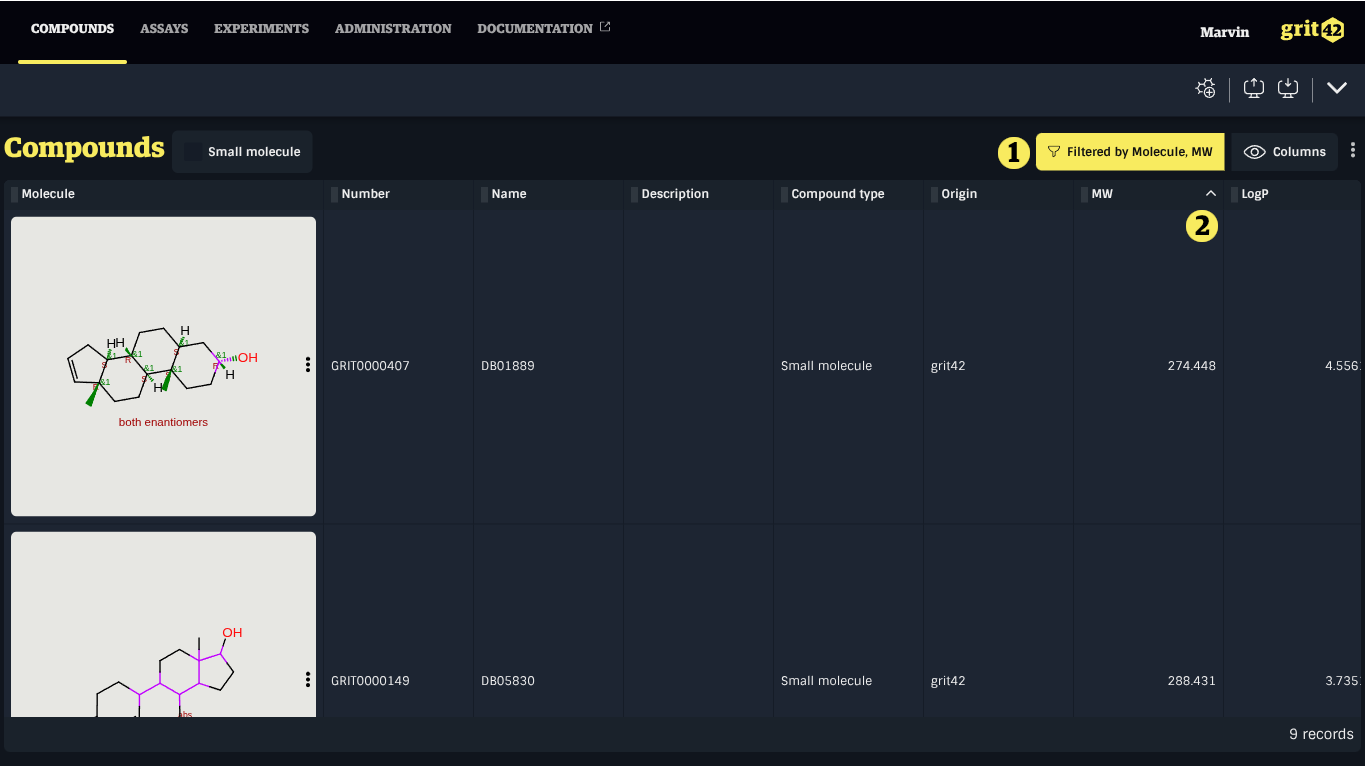Click grit42 origin in DB01889 row
This screenshot has width=1365, height=768.
click(x=948, y=366)
